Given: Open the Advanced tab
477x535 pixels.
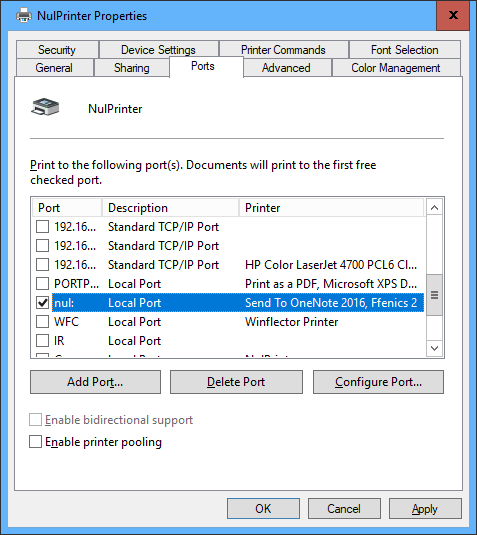Looking at the screenshot, I should pyautogui.click(x=286, y=68).
